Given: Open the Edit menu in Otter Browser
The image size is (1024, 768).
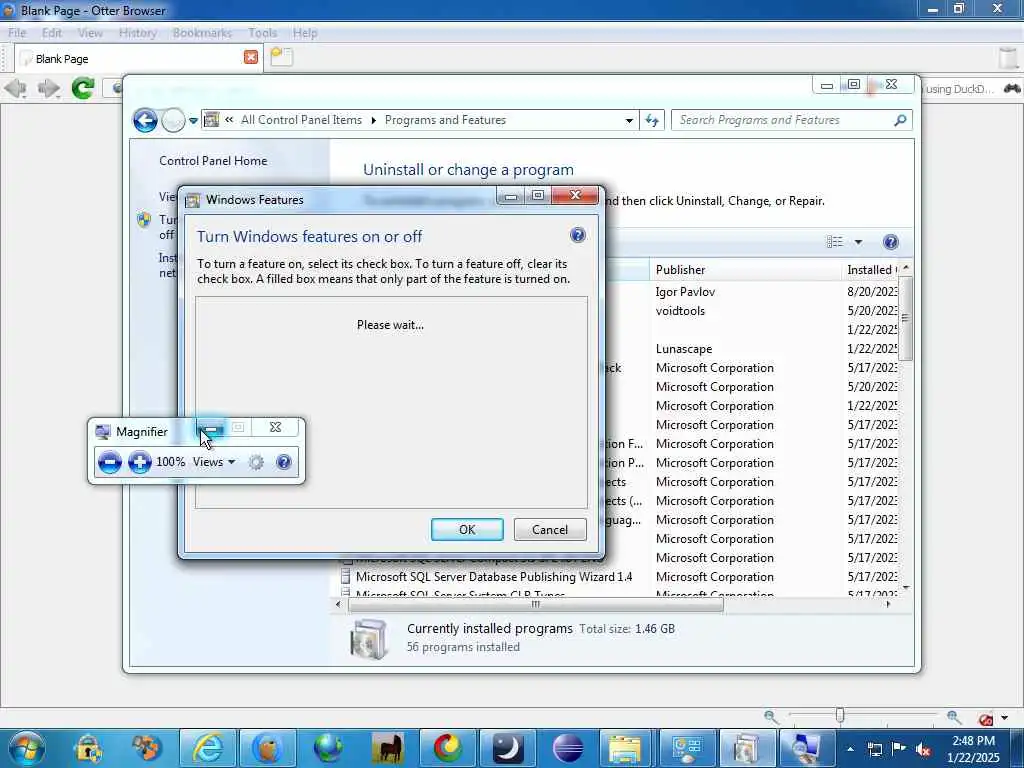Looking at the screenshot, I should [x=52, y=33].
